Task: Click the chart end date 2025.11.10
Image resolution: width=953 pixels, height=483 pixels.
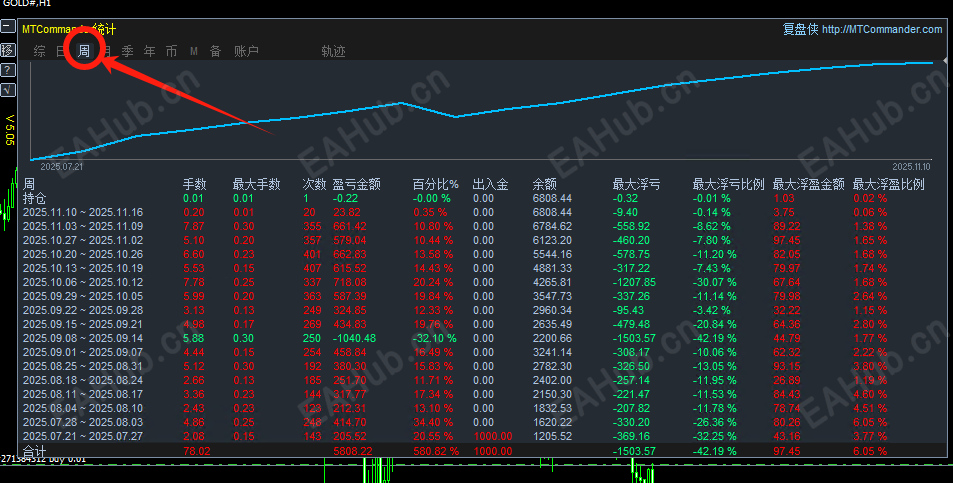Action: point(911,166)
